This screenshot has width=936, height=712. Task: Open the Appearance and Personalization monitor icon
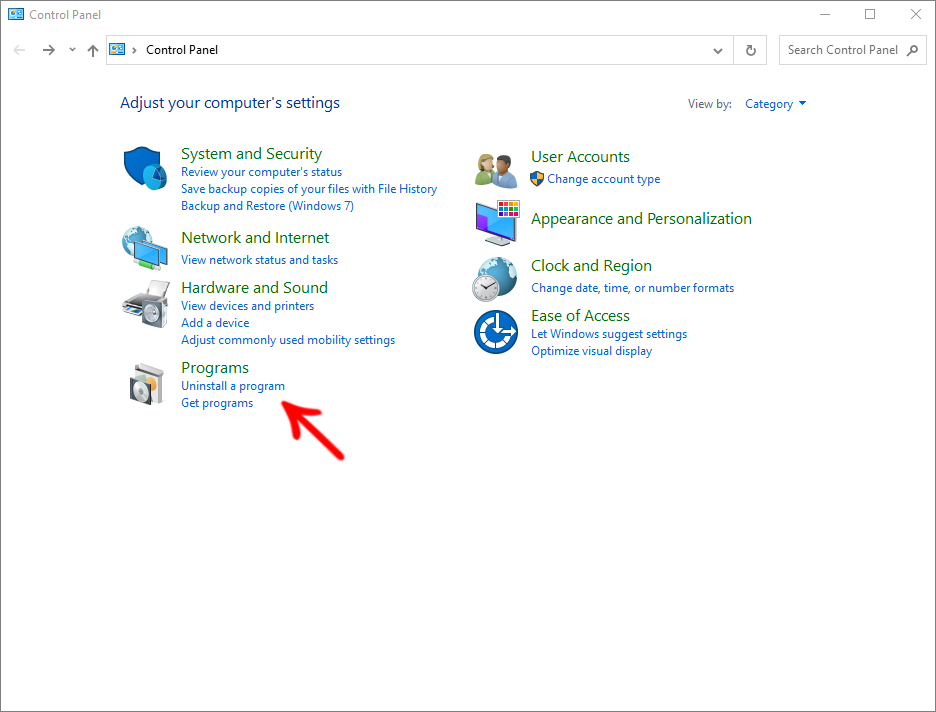pyautogui.click(x=497, y=223)
